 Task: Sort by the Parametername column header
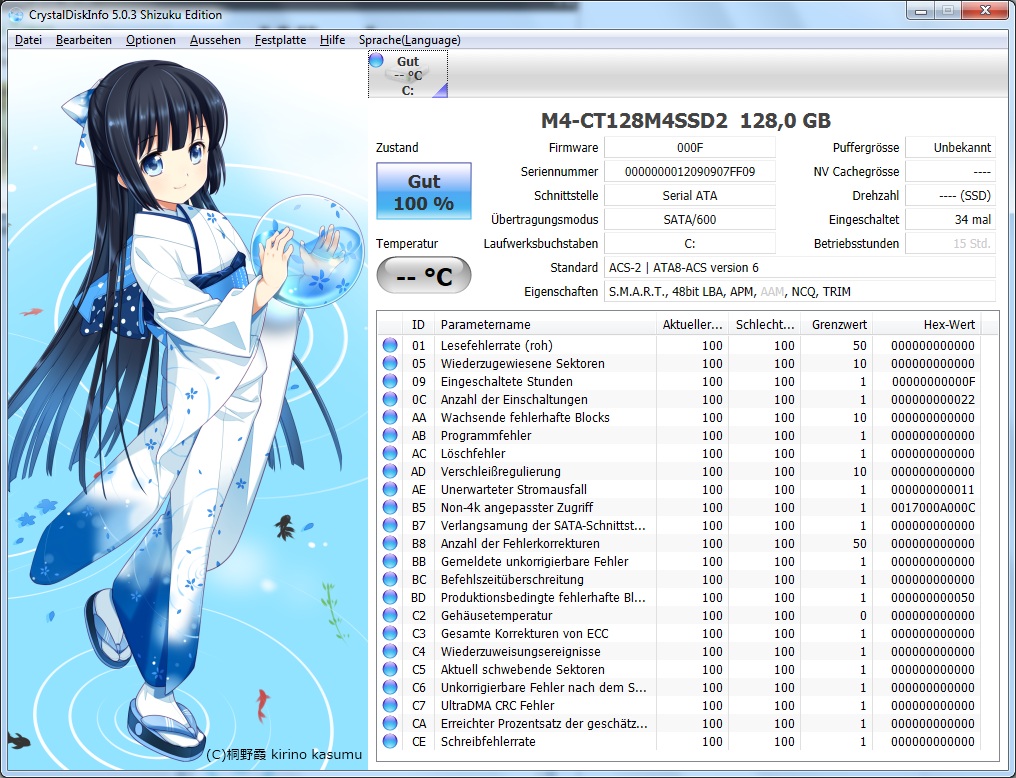[x=543, y=325]
